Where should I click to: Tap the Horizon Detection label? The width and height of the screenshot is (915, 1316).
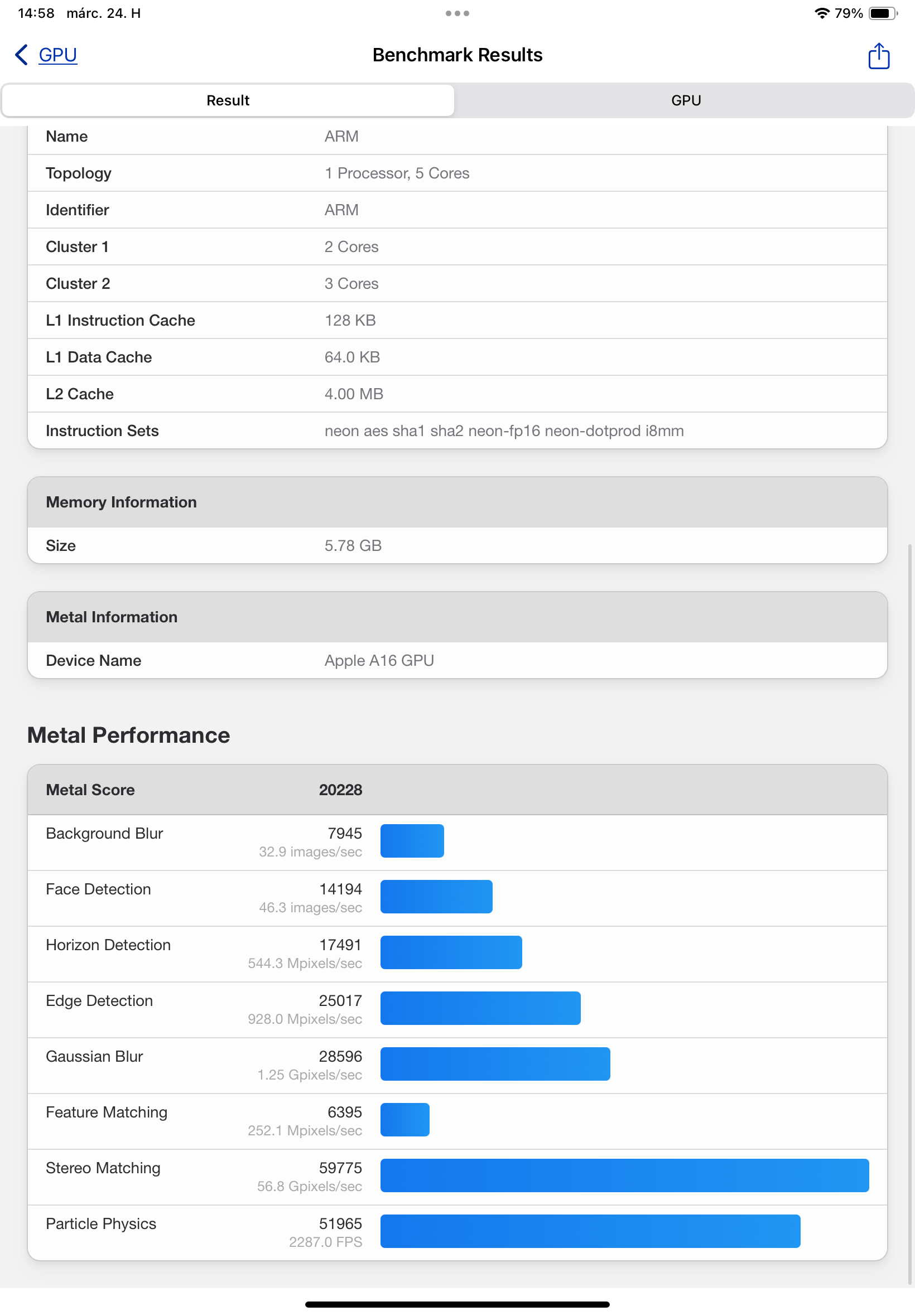click(108, 945)
